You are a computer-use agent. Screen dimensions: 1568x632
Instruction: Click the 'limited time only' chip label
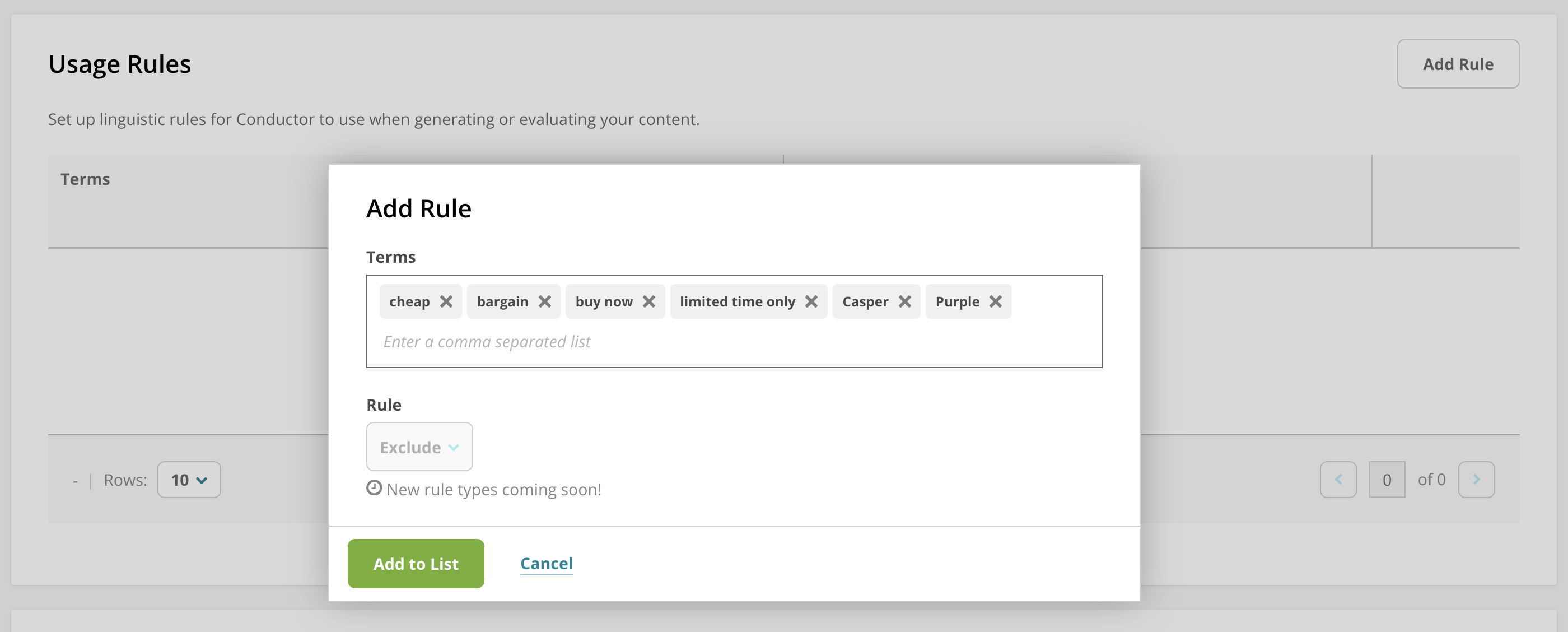[x=737, y=301]
